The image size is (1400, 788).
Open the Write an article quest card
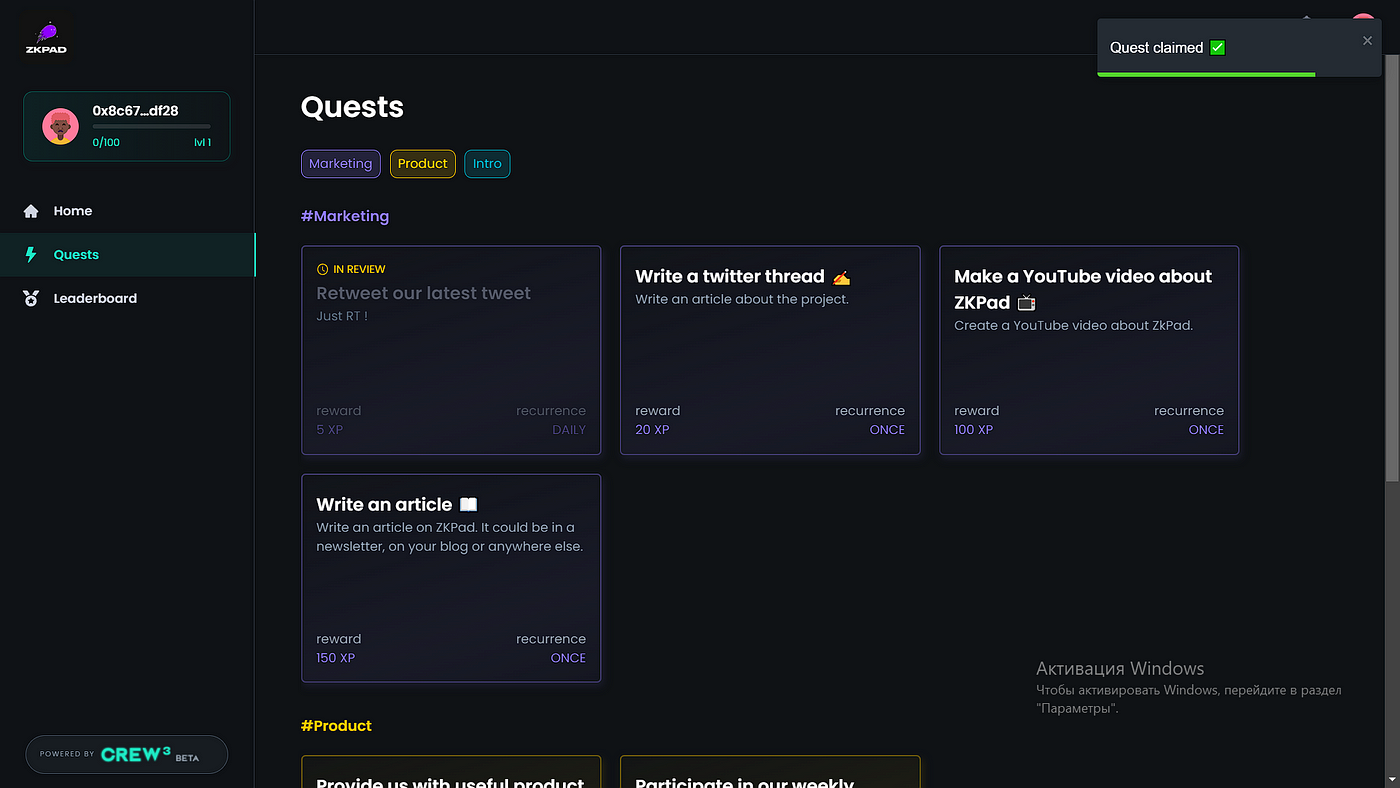[451, 578]
